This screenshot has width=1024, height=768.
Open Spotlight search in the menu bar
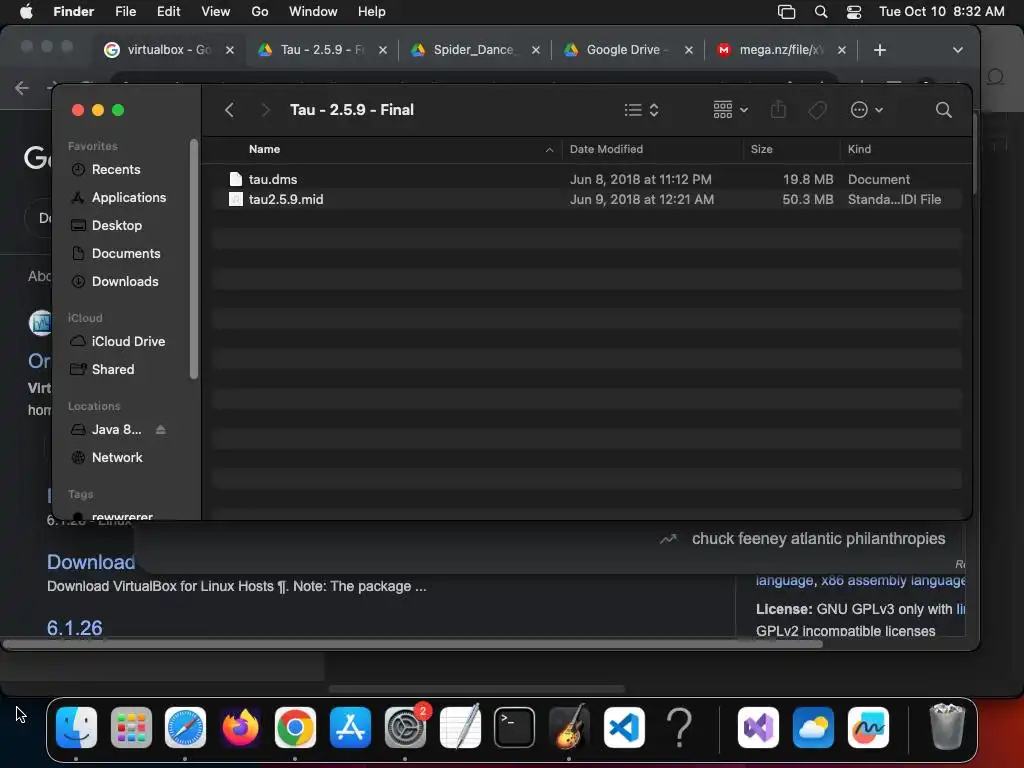(x=821, y=12)
